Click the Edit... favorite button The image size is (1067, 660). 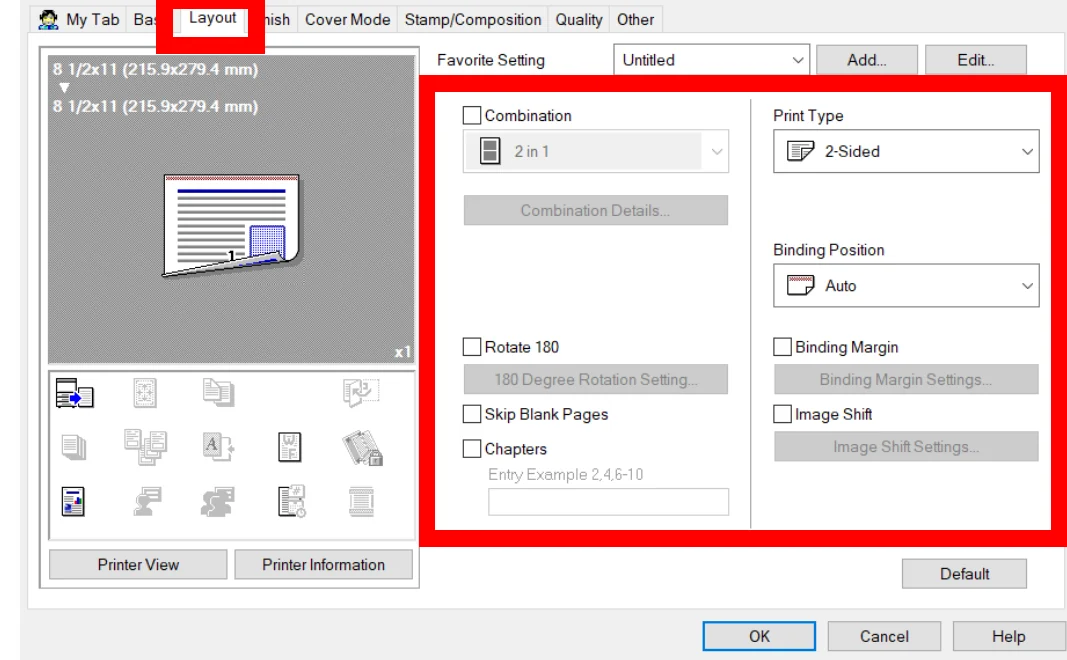pos(976,60)
